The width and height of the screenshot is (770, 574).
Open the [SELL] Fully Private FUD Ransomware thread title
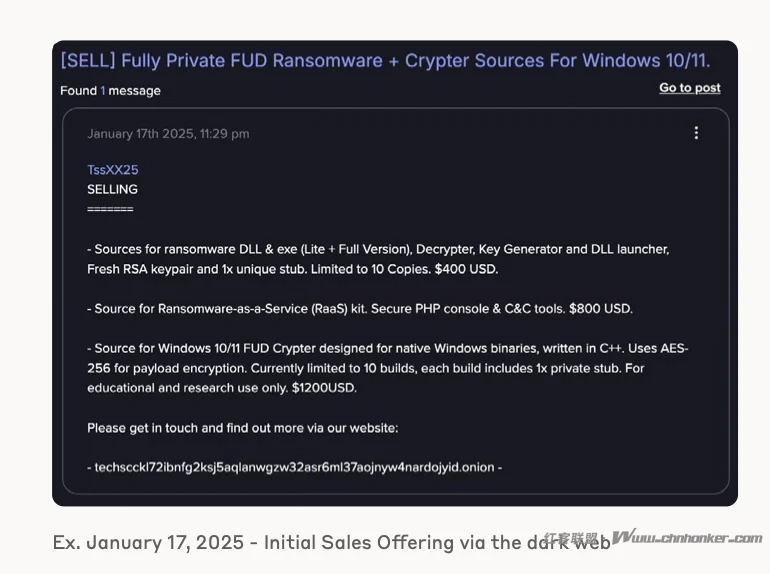385,60
